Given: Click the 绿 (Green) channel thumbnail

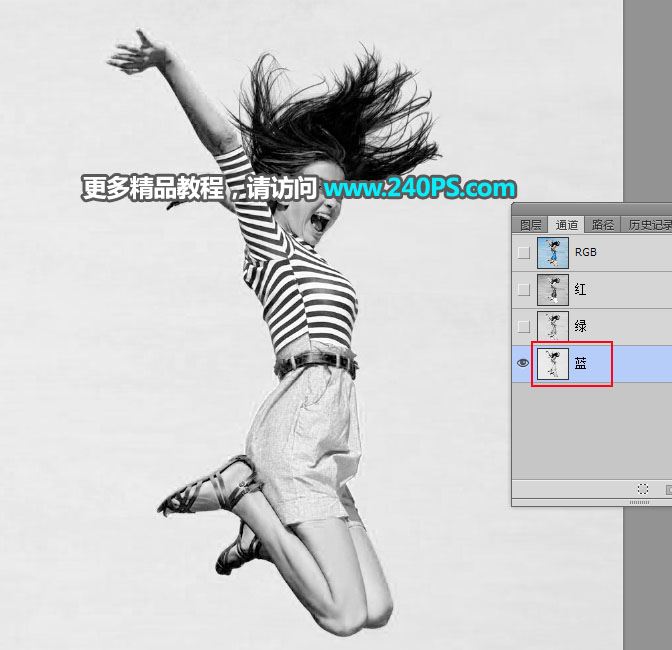Looking at the screenshot, I should 553,326.
